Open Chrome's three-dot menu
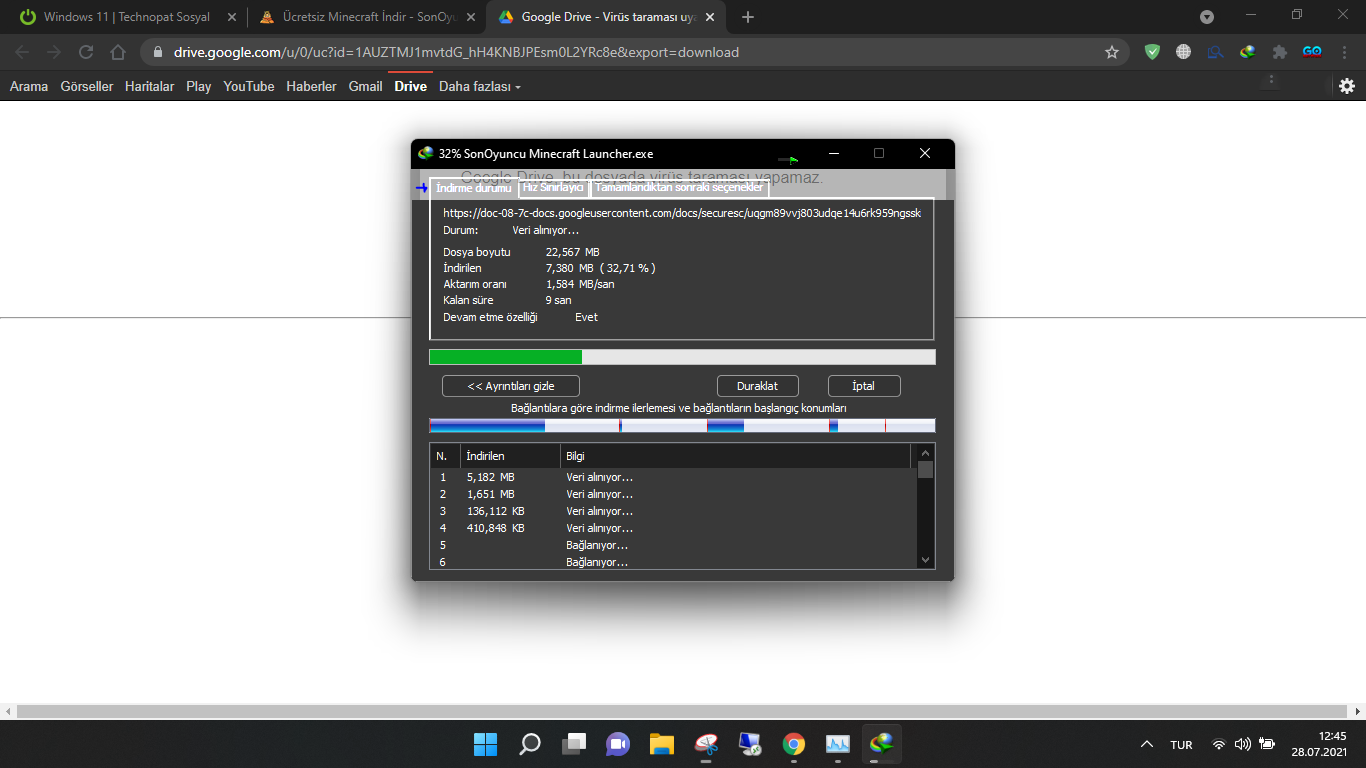 pos(1344,52)
